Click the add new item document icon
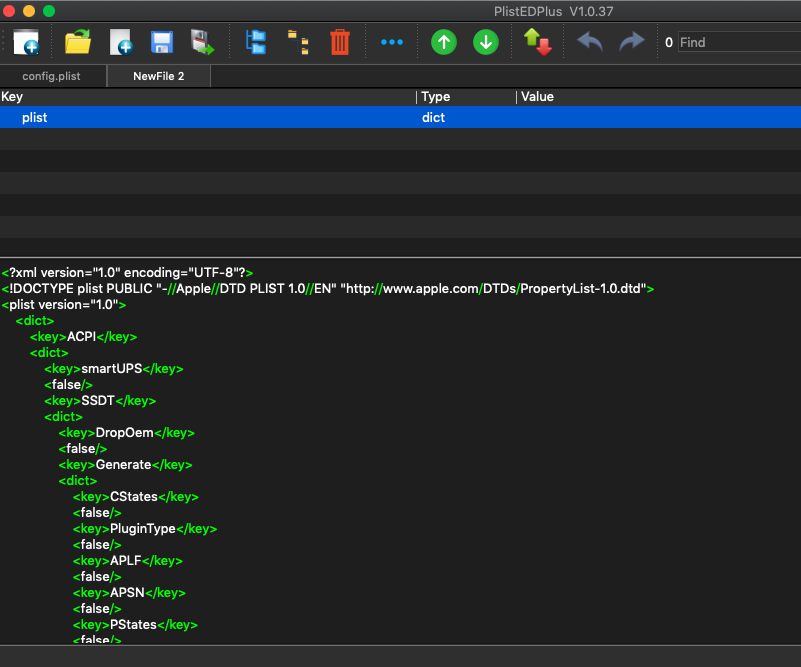 (121, 42)
